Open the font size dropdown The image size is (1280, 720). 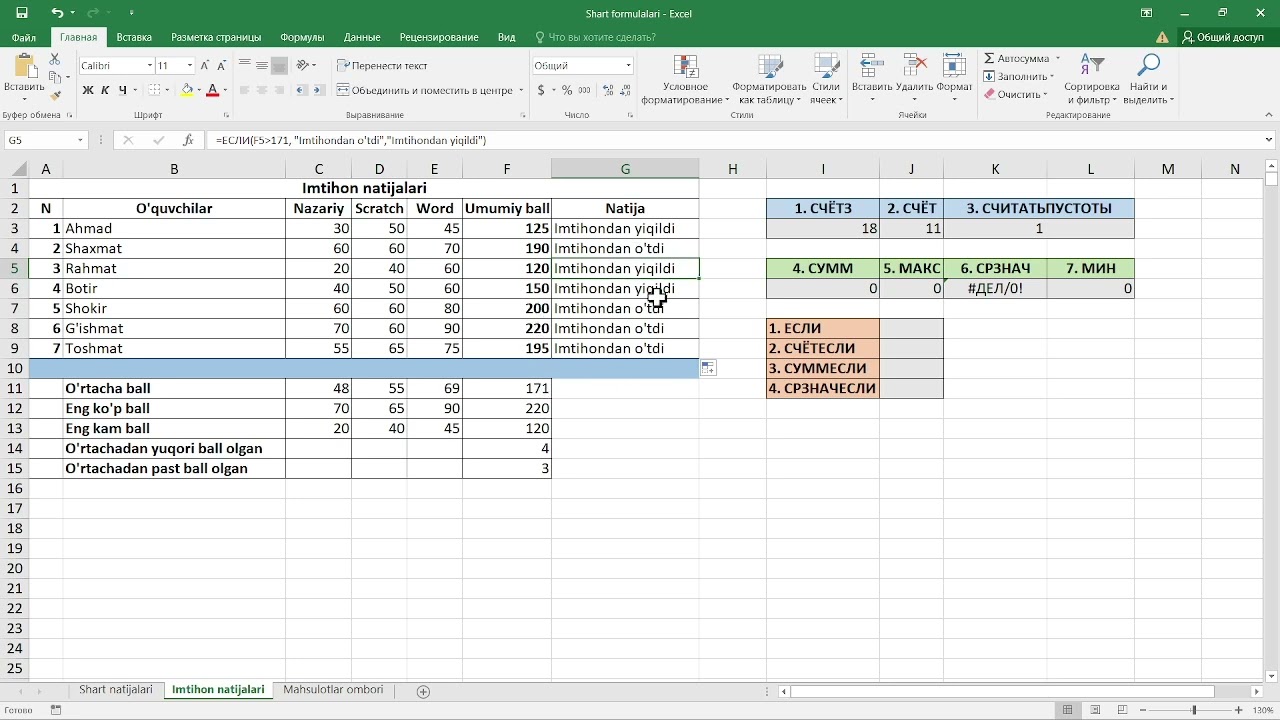[189, 66]
